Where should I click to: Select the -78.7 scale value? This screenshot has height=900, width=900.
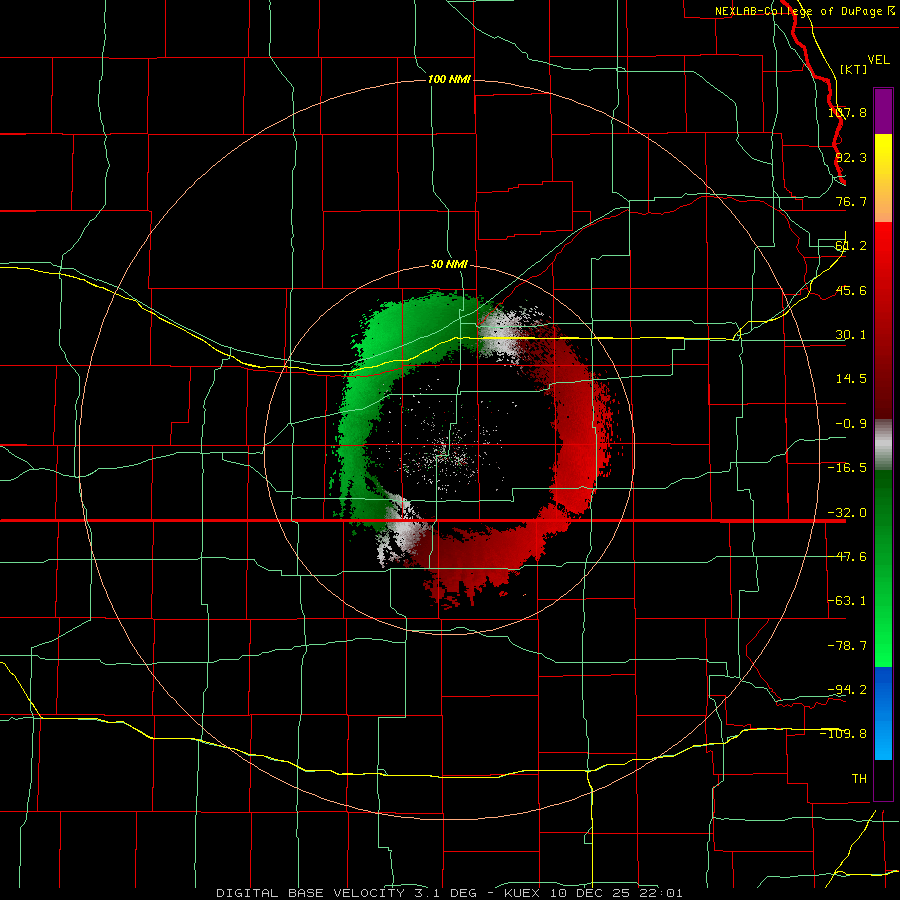847,646
